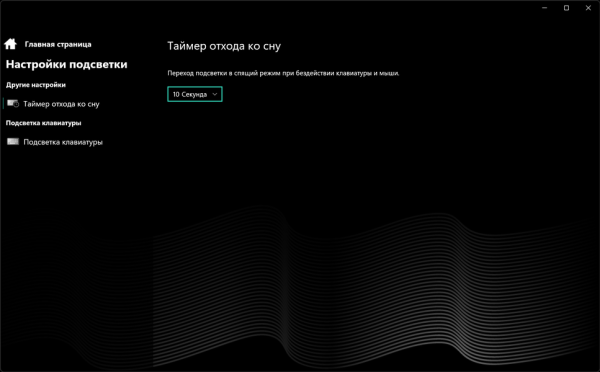Image resolution: width=600 pixels, height=372 pixels.
Task: Click the Подсветка клавиатуры section header text
Action: [x=43, y=123]
